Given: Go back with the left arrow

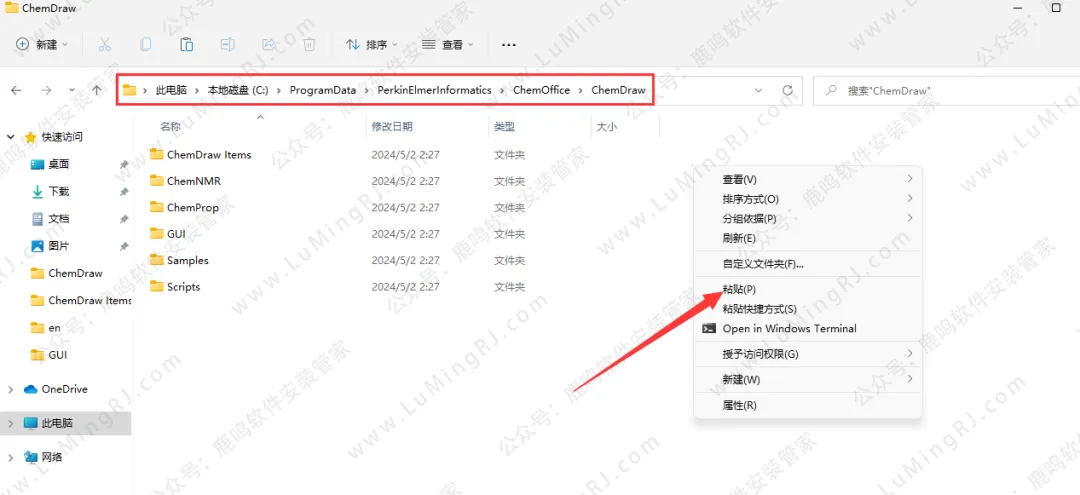Looking at the screenshot, I should (x=17, y=90).
